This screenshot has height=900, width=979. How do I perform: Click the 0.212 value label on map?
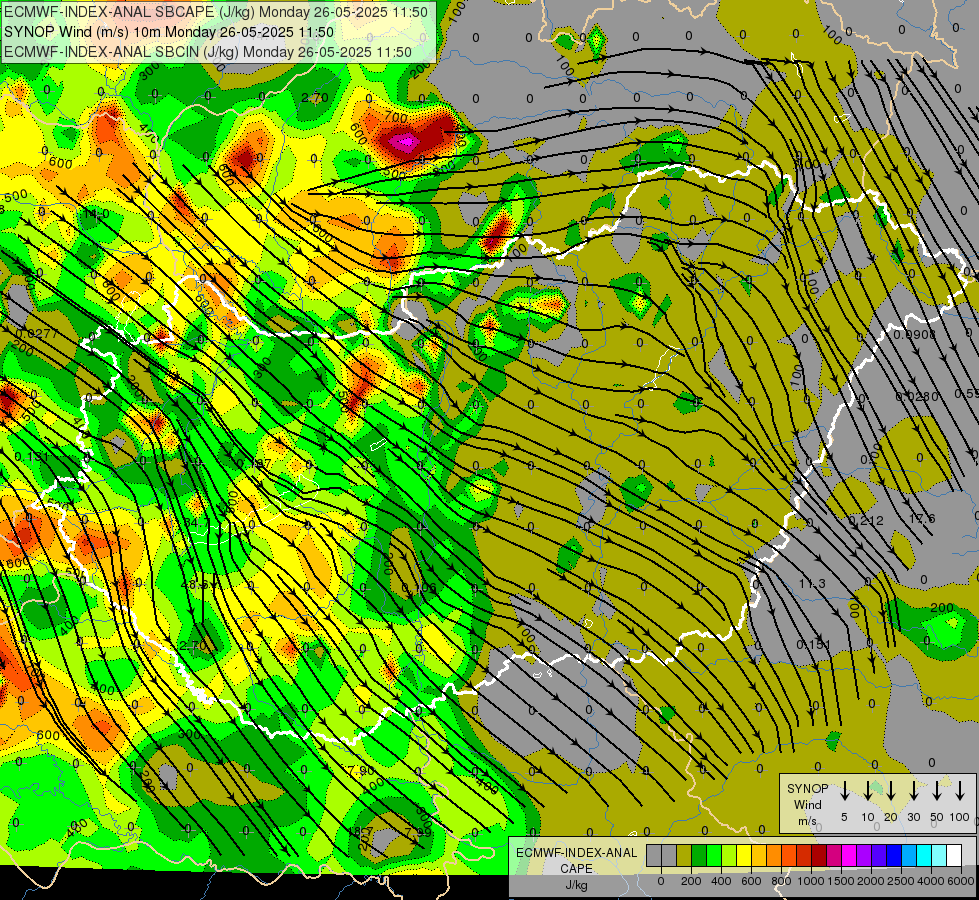click(x=866, y=520)
